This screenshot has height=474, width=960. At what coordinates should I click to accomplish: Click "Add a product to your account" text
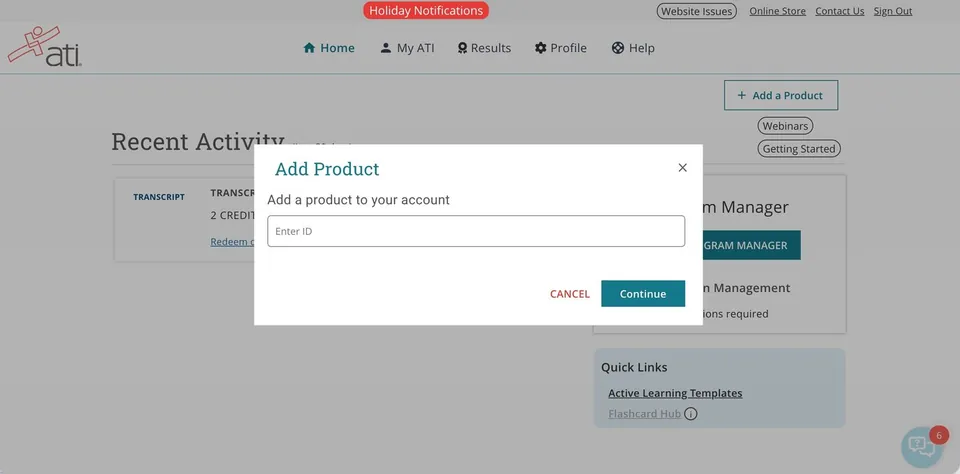(358, 200)
